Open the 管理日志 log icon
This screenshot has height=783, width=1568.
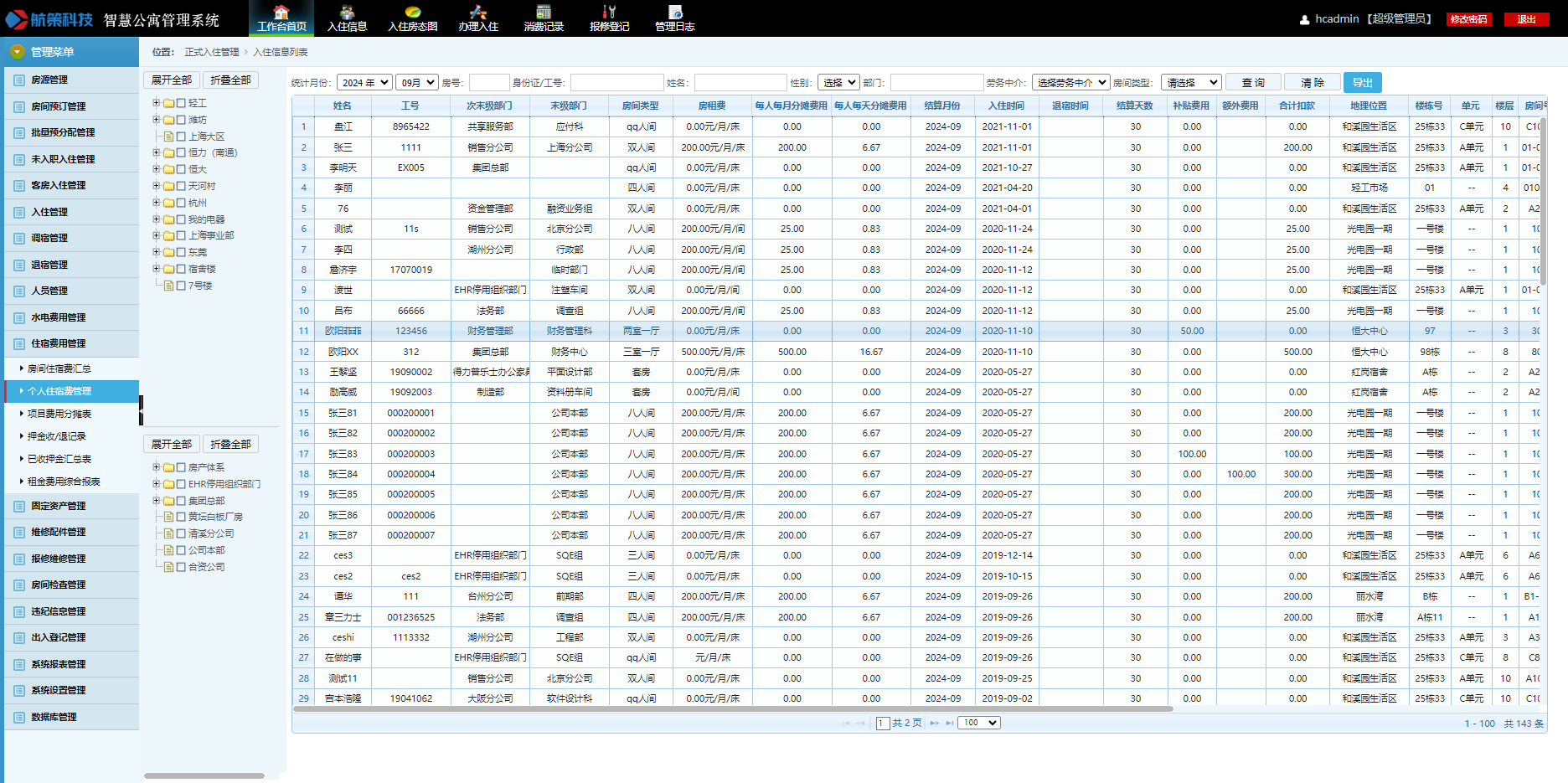point(675,12)
